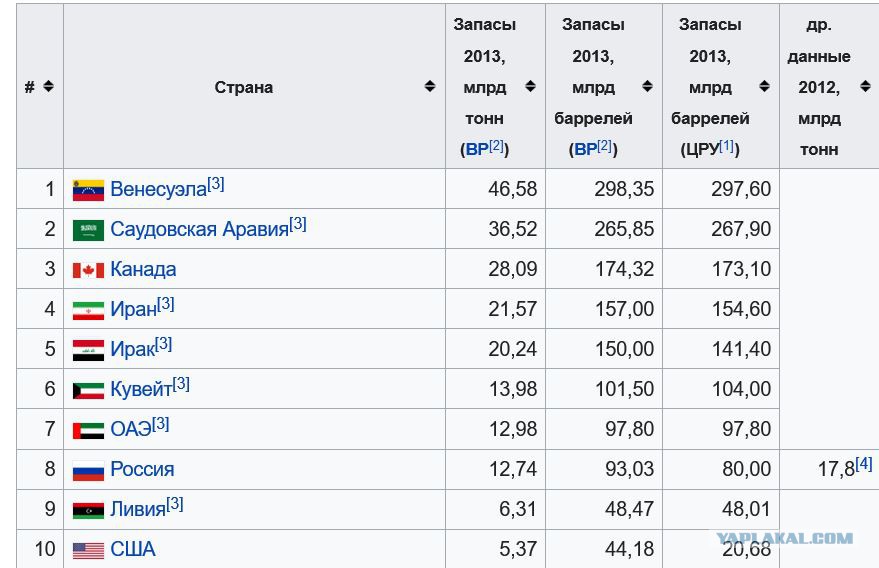This screenshot has height=568, width=879.
Task: Click the Iraq flag icon
Action: [89, 350]
